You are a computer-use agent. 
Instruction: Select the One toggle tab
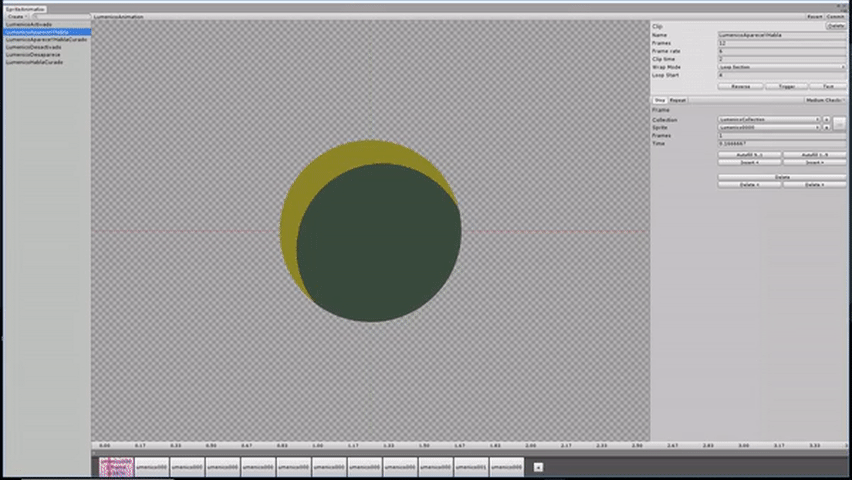coord(660,100)
